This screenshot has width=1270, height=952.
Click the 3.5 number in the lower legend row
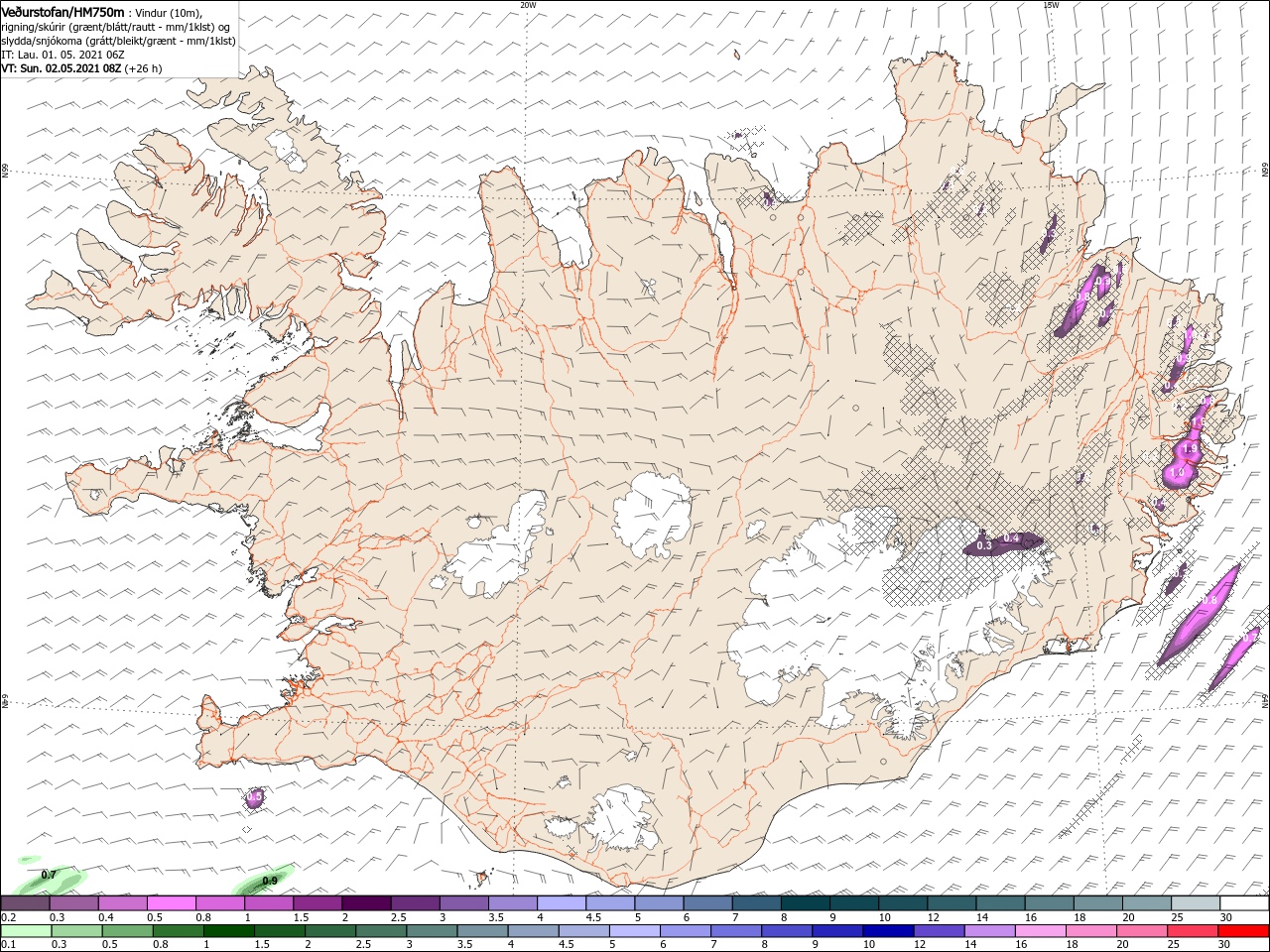tap(464, 944)
